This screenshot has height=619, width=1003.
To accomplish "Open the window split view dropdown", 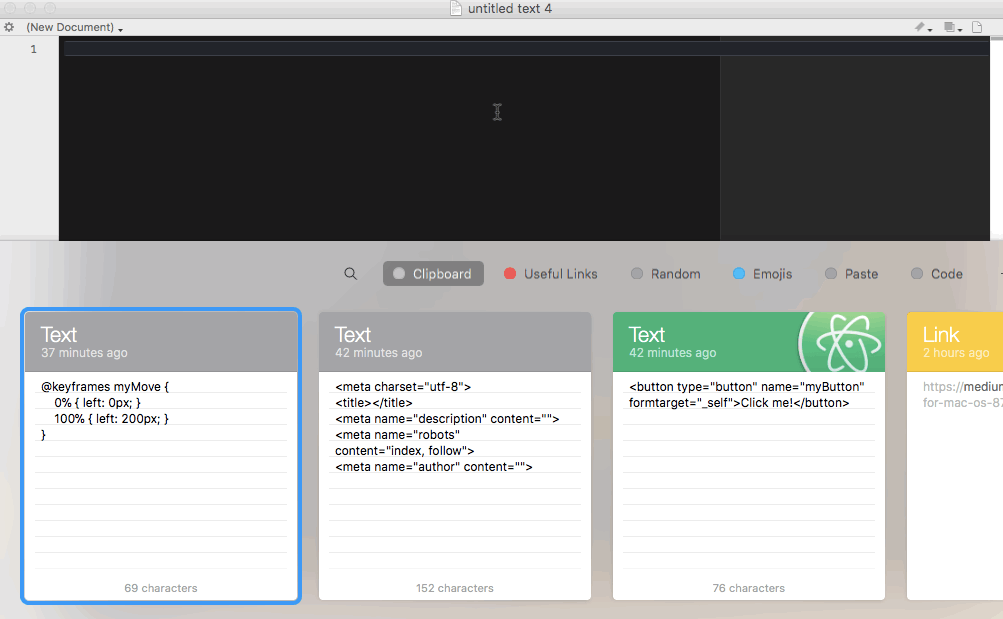I will point(953,27).
